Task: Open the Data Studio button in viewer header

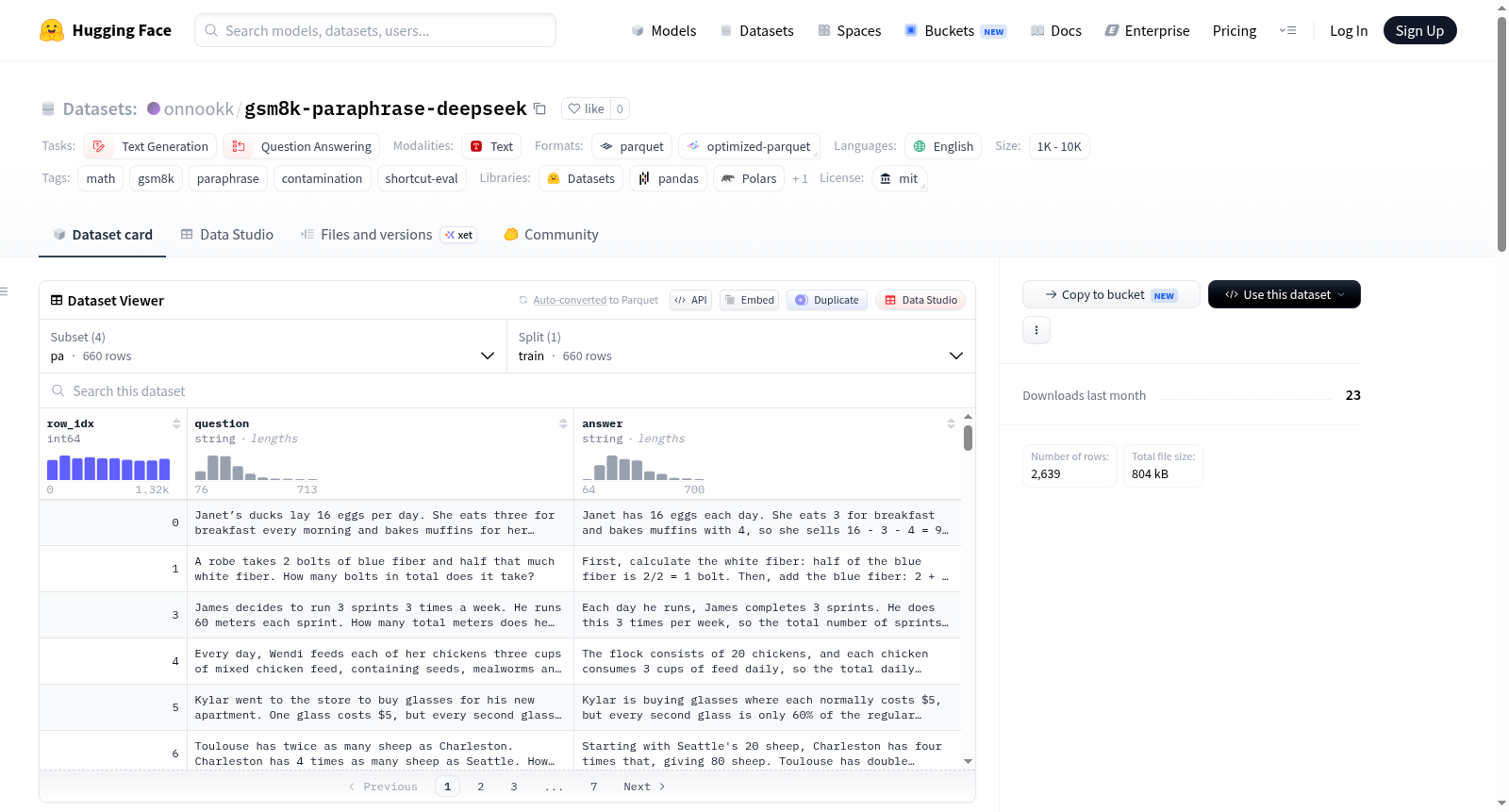Action: pyautogui.click(x=920, y=300)
